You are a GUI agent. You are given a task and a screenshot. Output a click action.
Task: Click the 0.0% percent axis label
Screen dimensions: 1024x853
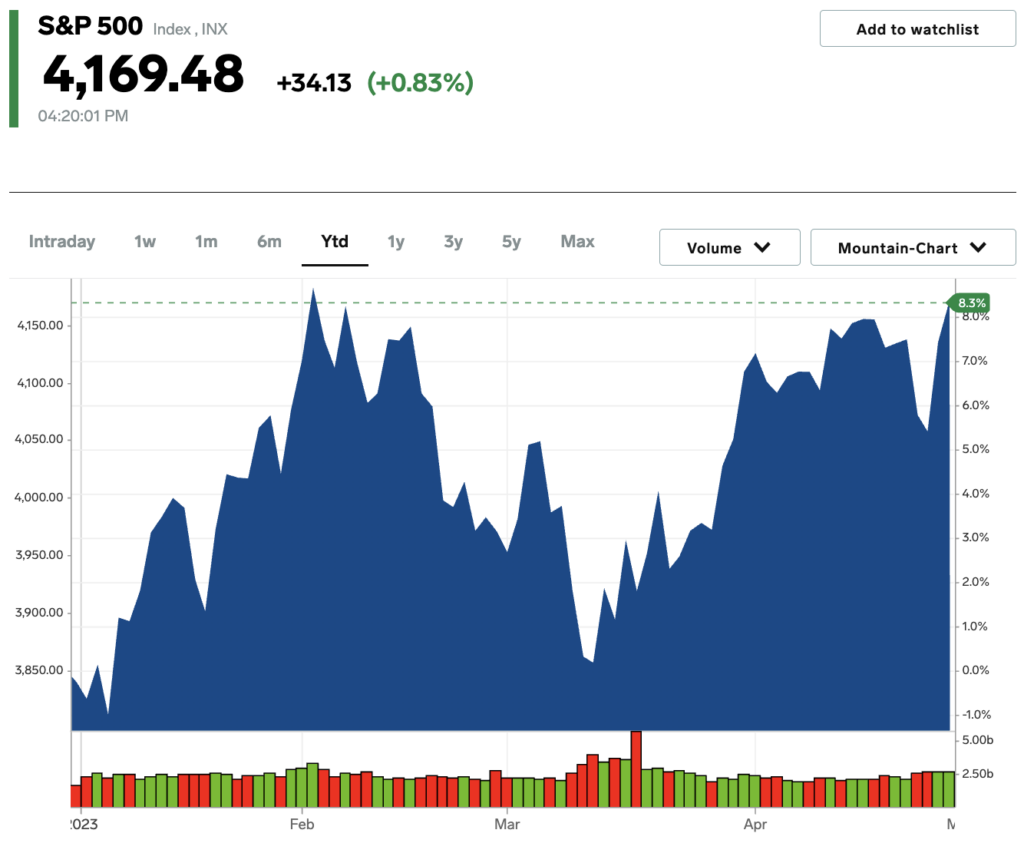tap(976, 670)
